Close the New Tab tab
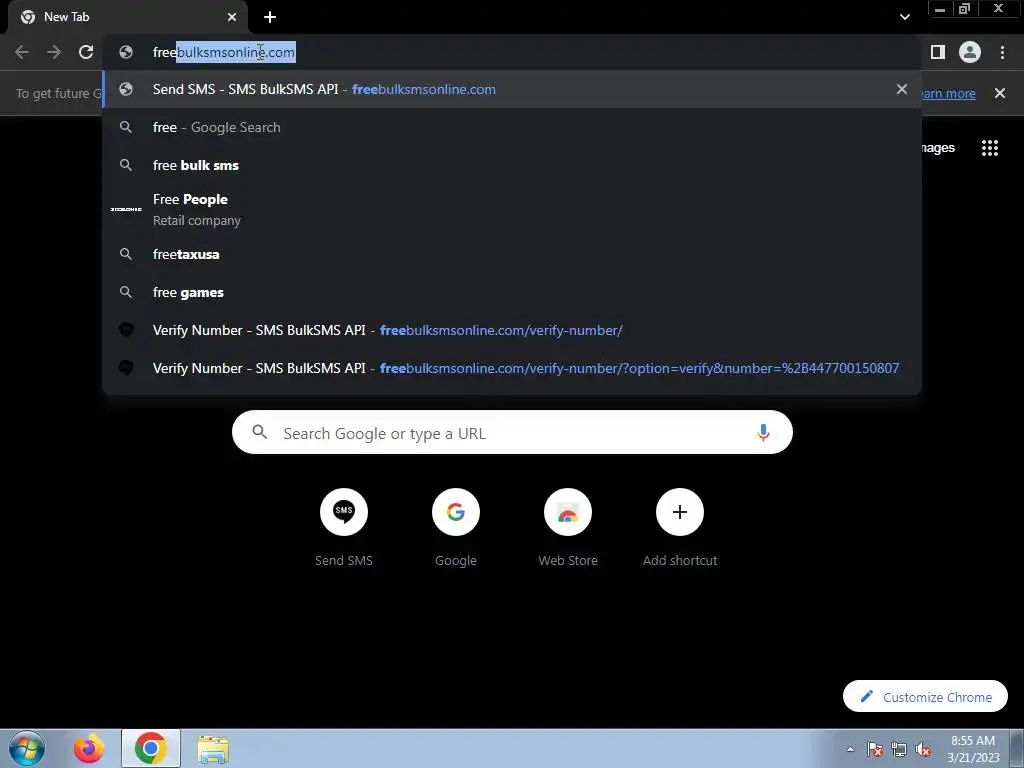The width and height of the screenshot is (1024, 768). (232, 17)
